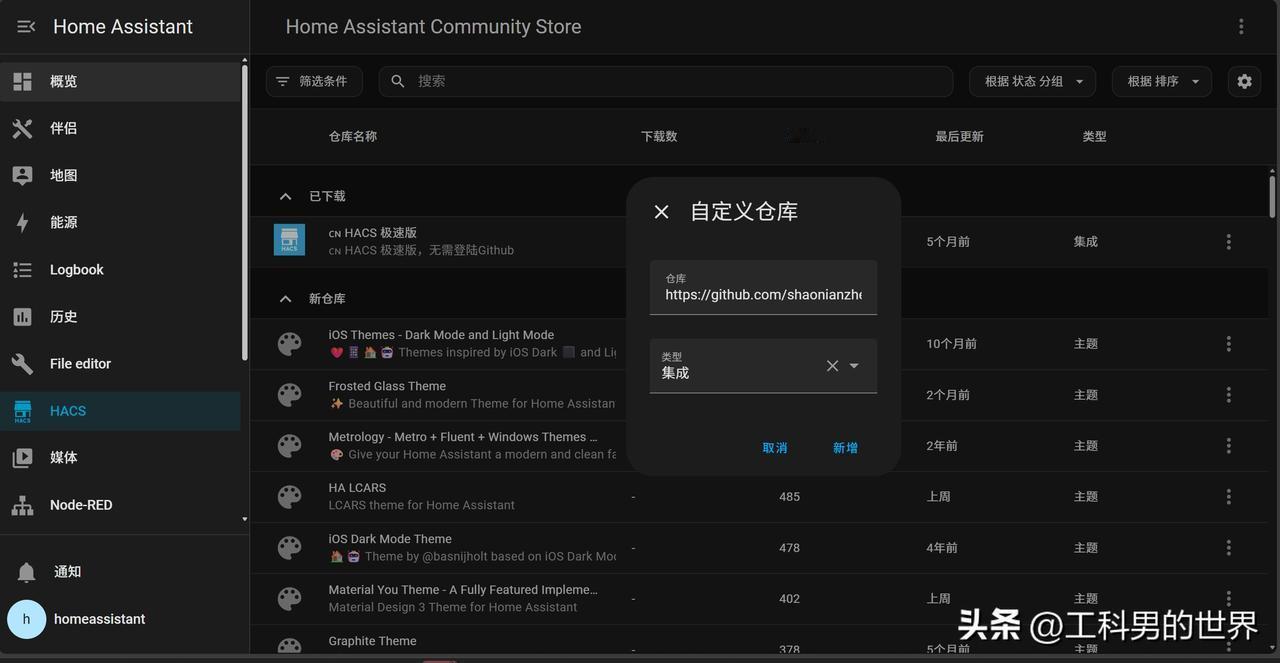Click the 10个月前 last-updated cell
Image resolution: width=1280 pixels, height=663 pixels.
coord(951,344)
